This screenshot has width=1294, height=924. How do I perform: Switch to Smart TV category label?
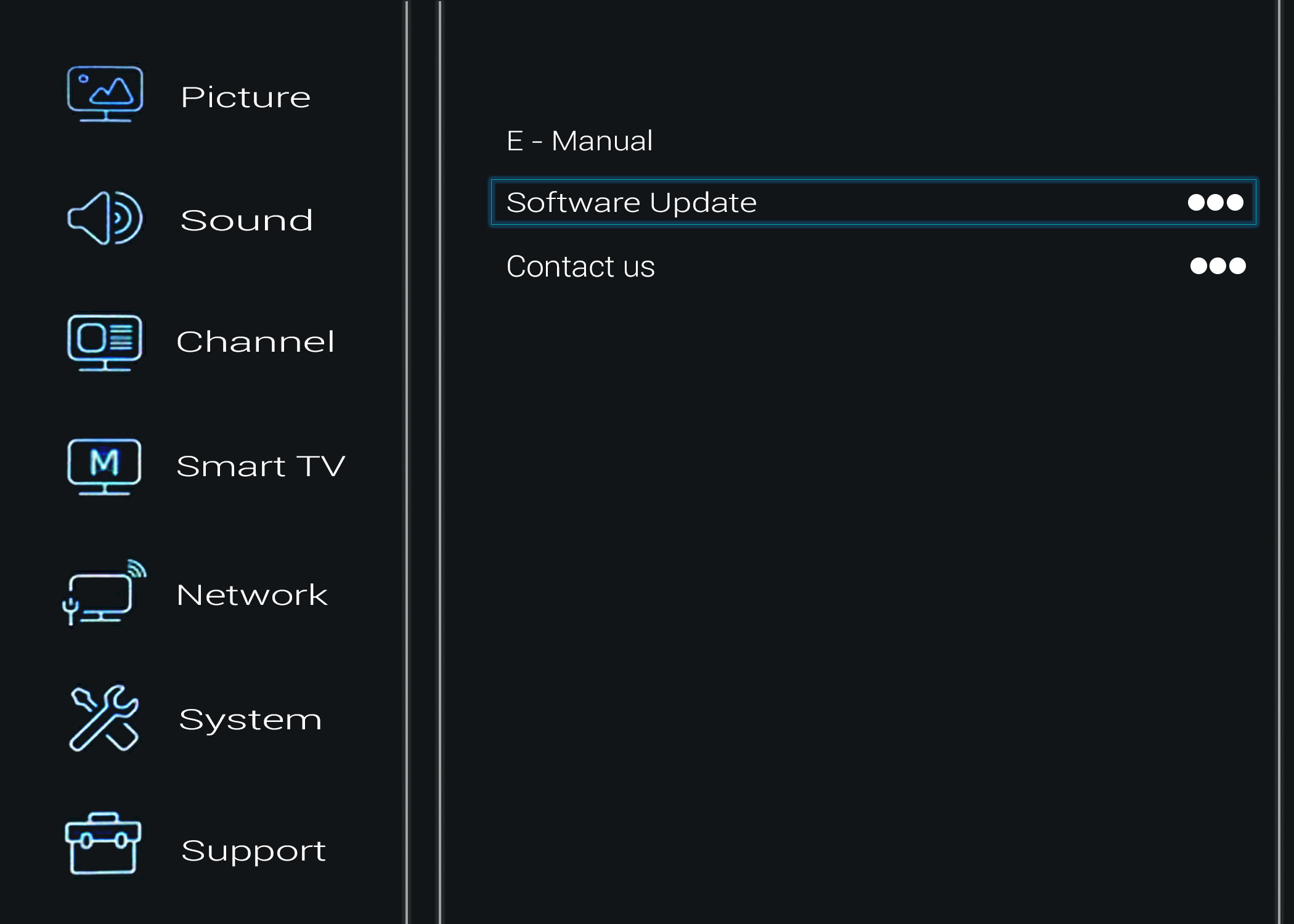coord(260,466)
